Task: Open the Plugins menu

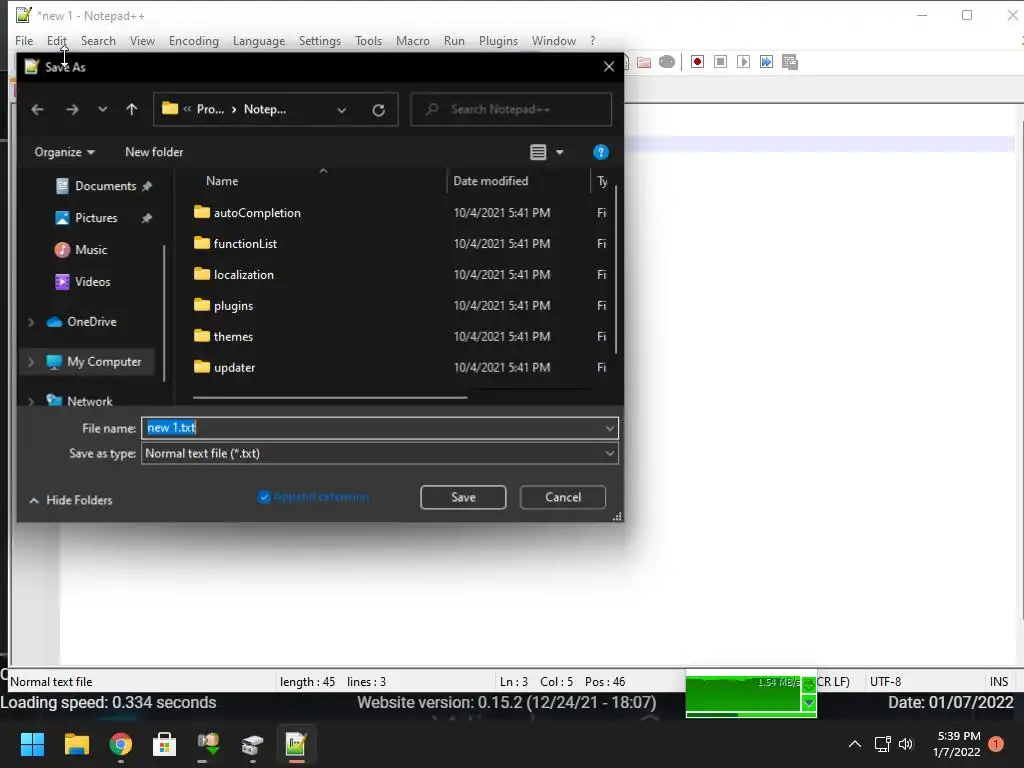Action: coord(498,40)
